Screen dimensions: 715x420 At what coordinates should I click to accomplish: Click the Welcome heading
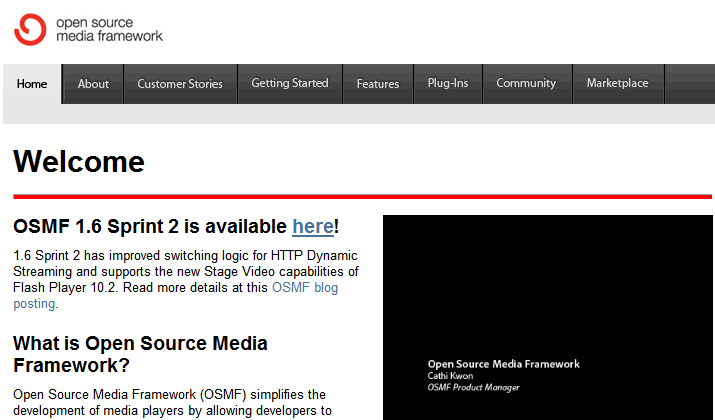79,161
